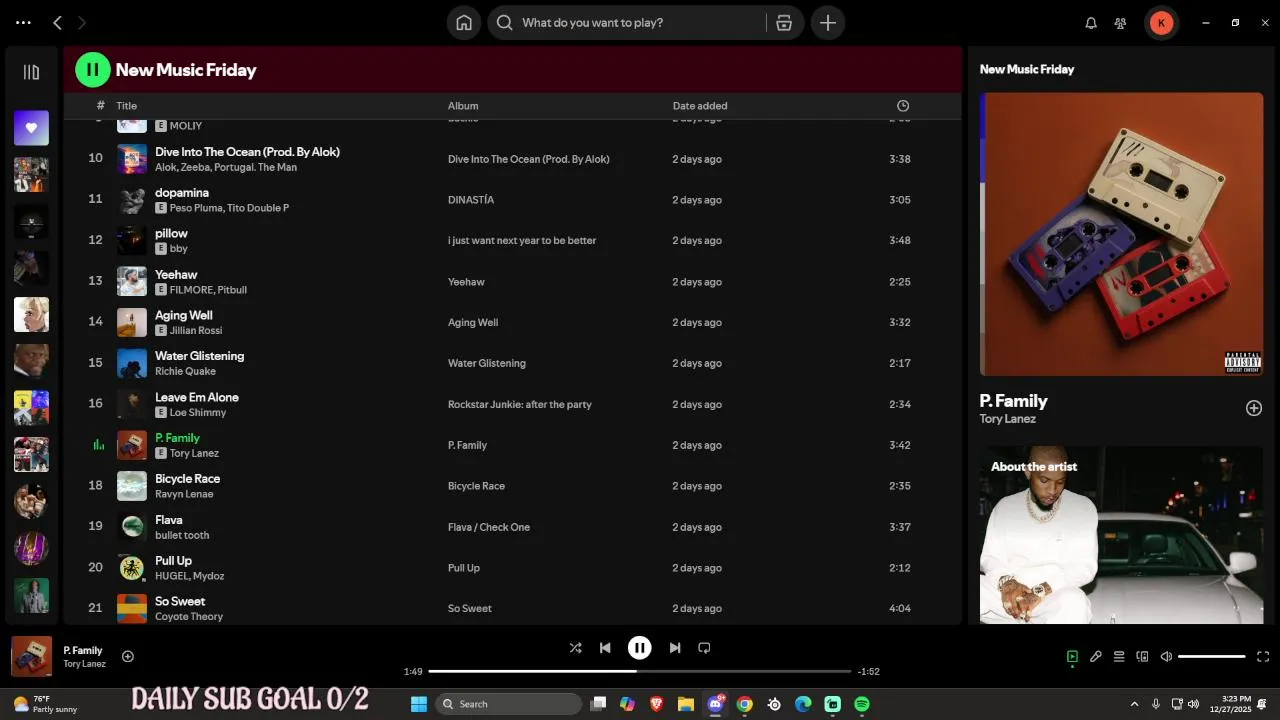Seek within the song progress bar
The image size is (1280, 720).
click(x=640, y=671)
